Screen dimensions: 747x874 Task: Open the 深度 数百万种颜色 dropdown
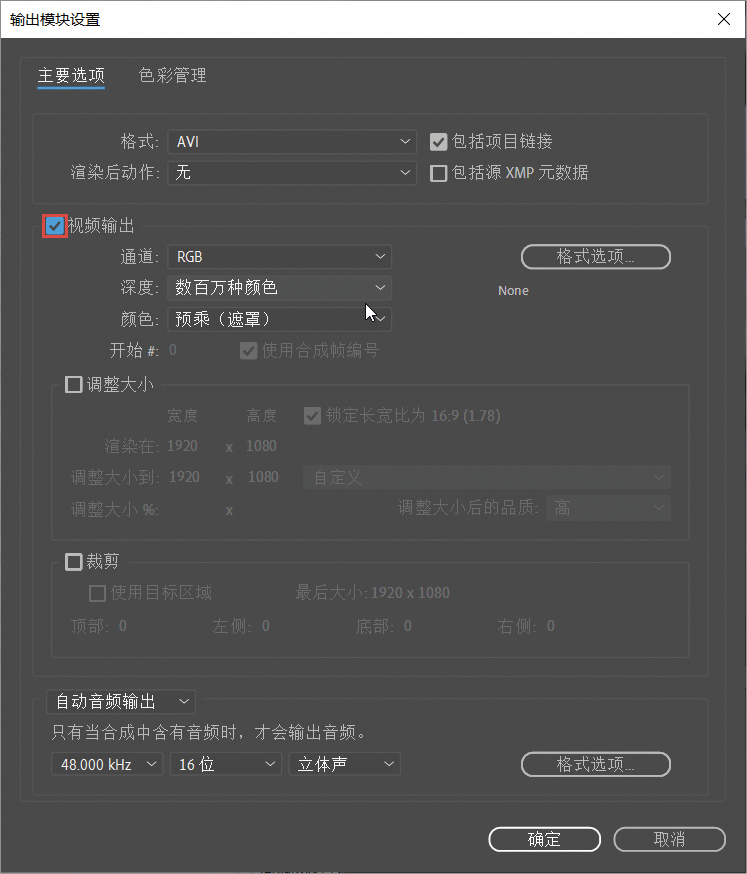point(279,288)
